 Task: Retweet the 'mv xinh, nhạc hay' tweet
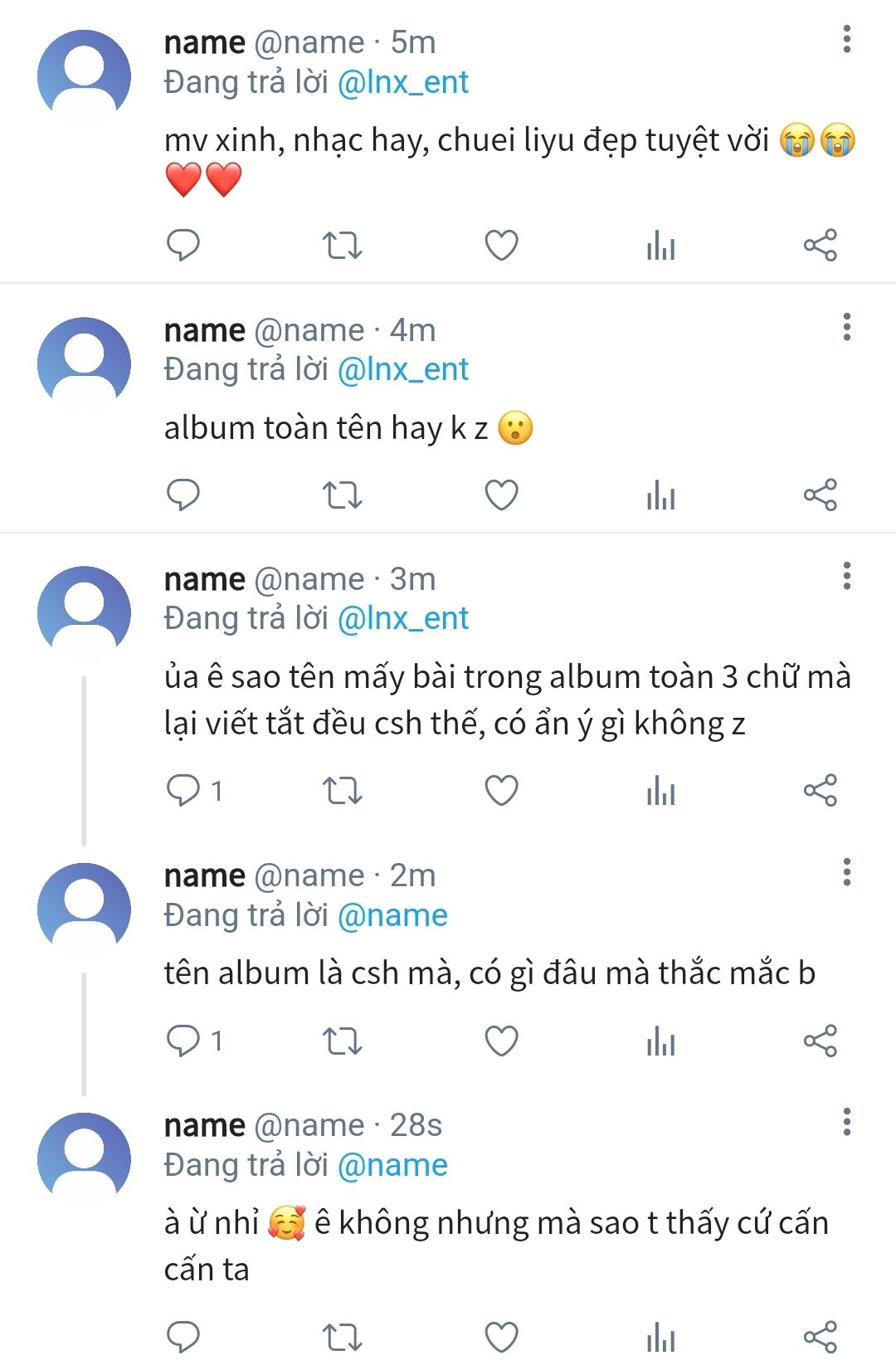pos(342,245)
